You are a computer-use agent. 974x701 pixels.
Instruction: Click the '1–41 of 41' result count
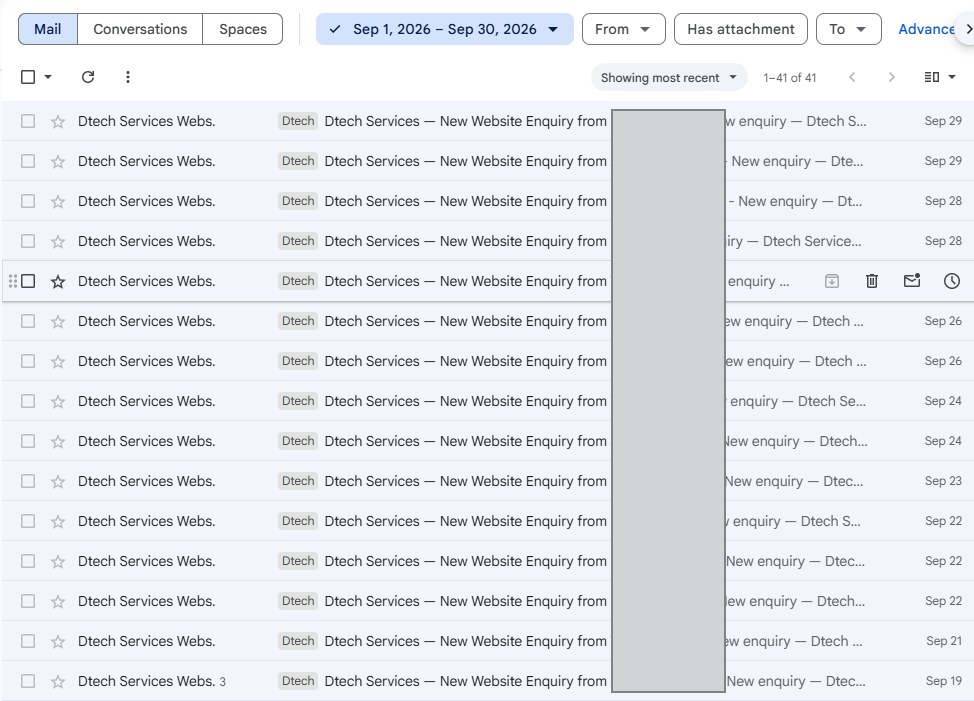pos(790,78)
